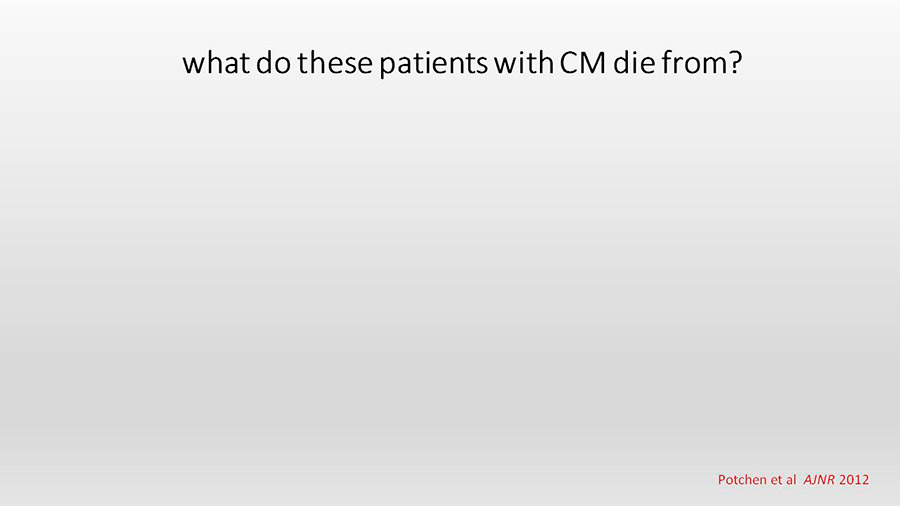Click the empty slide body to advance
This screenshot has width=900, height=506.
(450, 275)
